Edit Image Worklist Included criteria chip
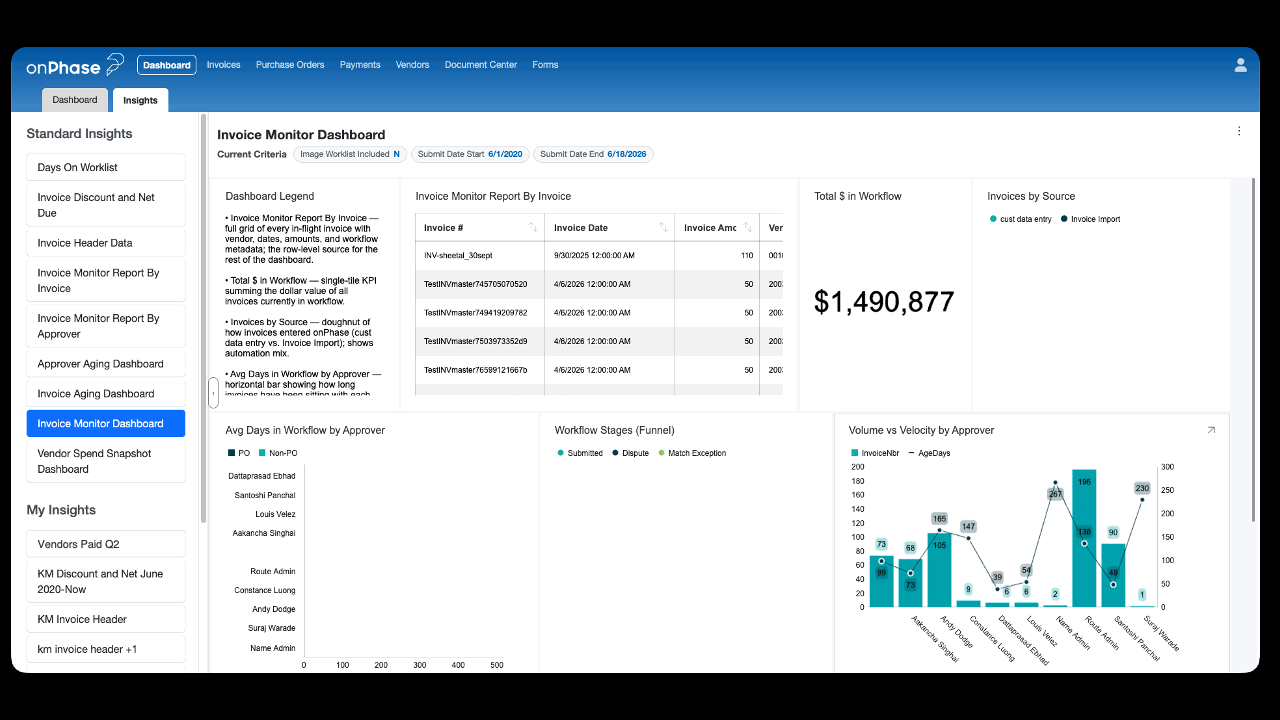This screenshot has width=1280, height=720. [349, 154]
